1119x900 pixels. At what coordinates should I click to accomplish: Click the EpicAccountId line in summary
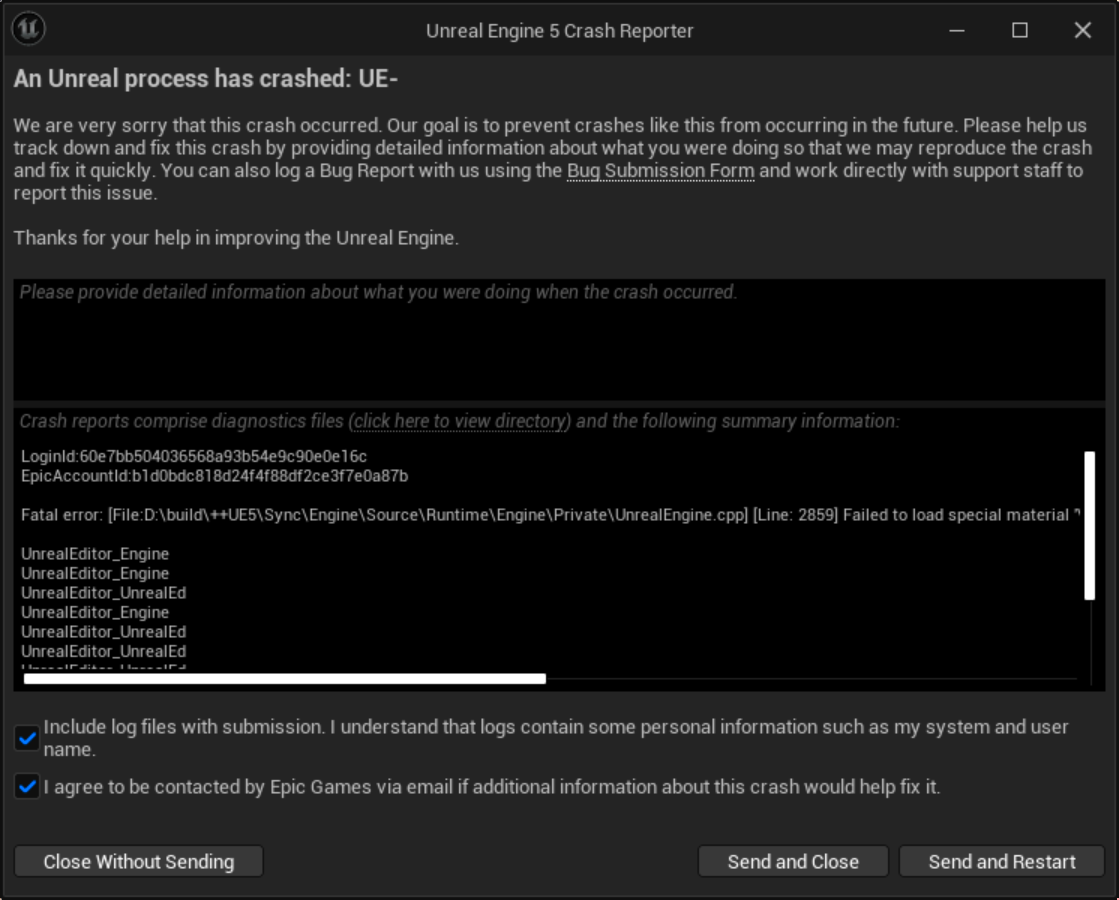(x=215, y=476)
